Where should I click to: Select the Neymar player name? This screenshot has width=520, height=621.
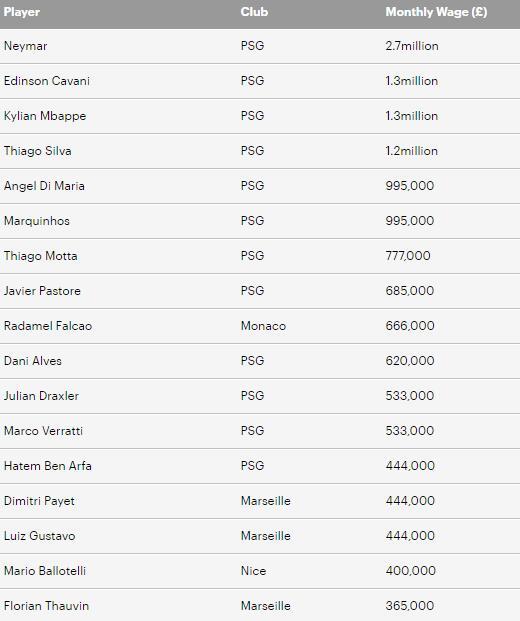point(26,46)
